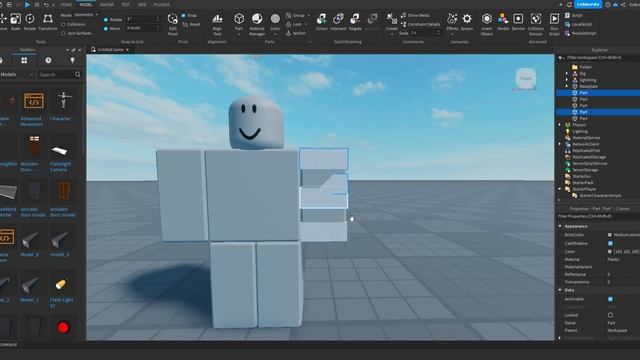640x360 pixels.
Task: Click the Undo arrow in title bar
Action: [46, 4]
